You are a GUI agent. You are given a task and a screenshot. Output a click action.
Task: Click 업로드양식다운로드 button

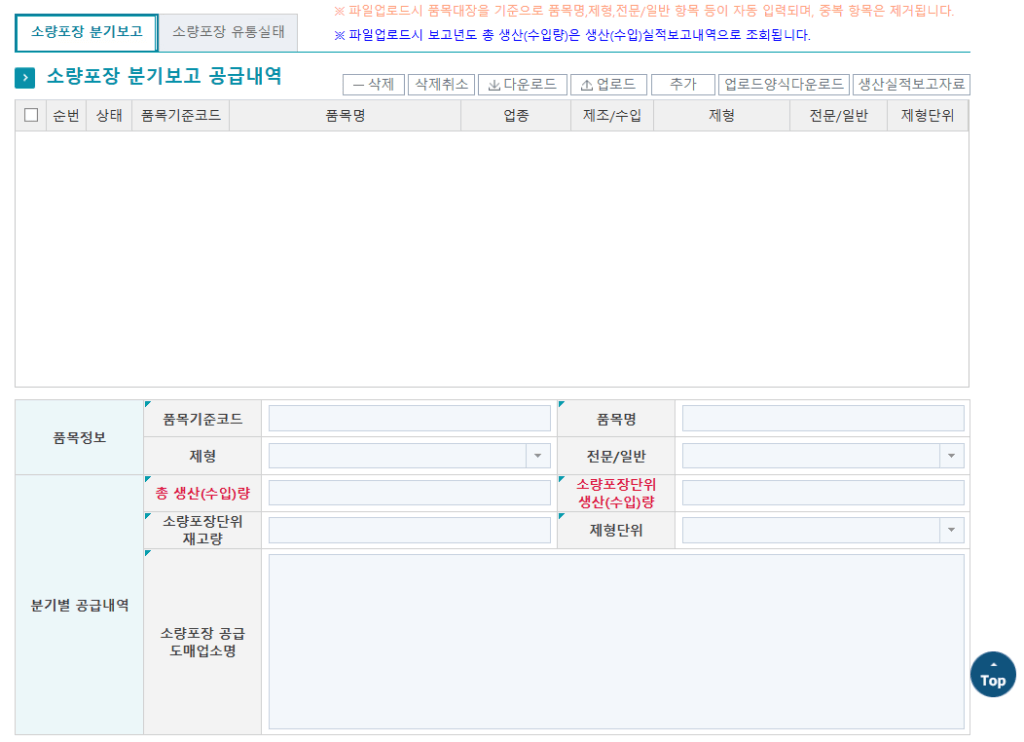click(784, 85)
